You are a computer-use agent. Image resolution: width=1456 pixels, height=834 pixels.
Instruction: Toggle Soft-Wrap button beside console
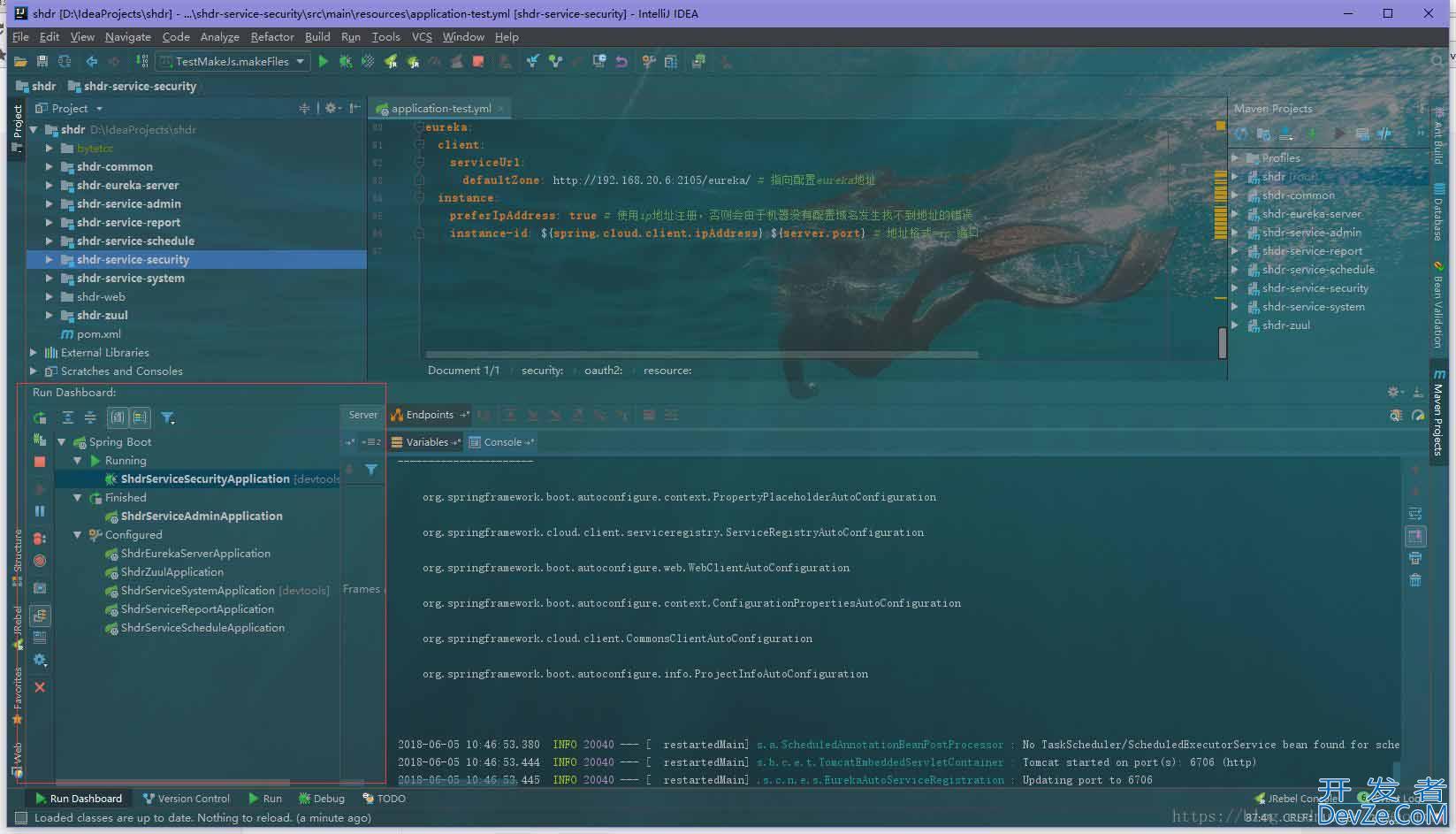1415,514
